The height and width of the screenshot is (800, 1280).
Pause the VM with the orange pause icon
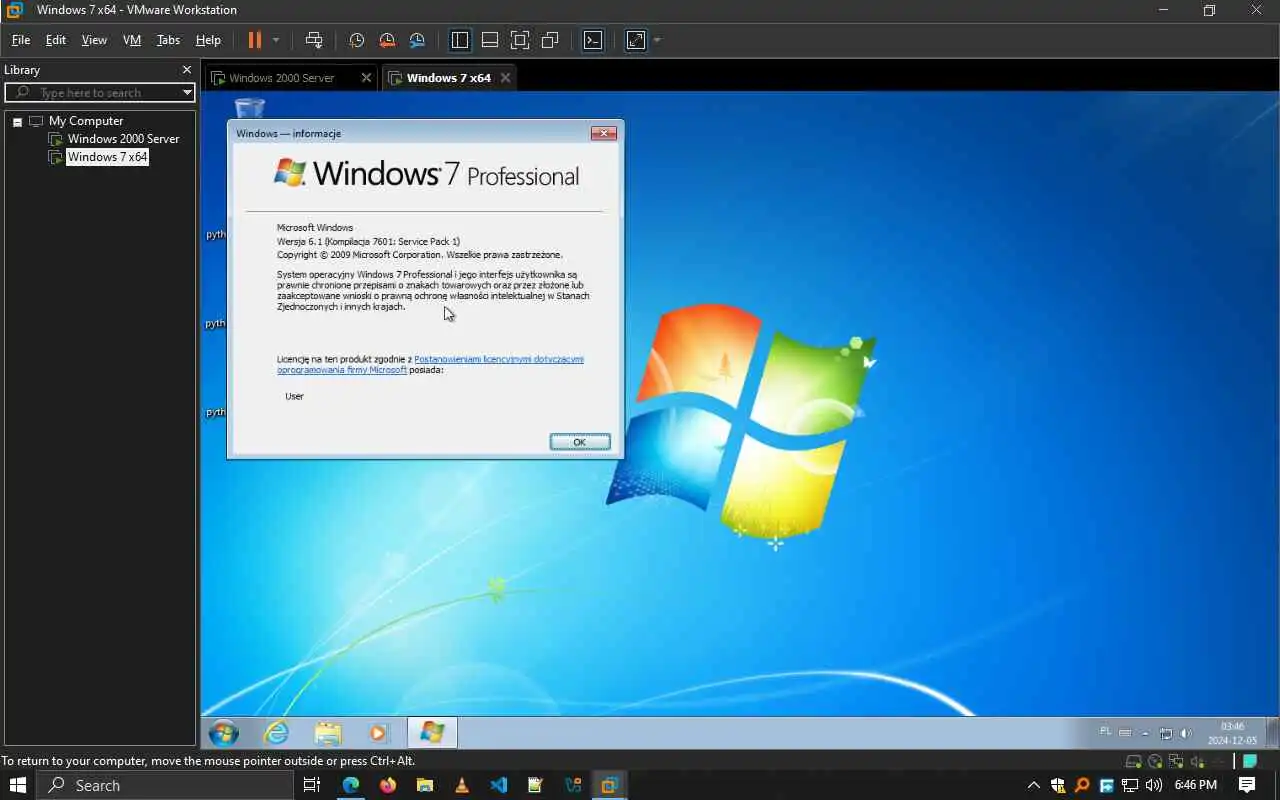click(254, 40)
